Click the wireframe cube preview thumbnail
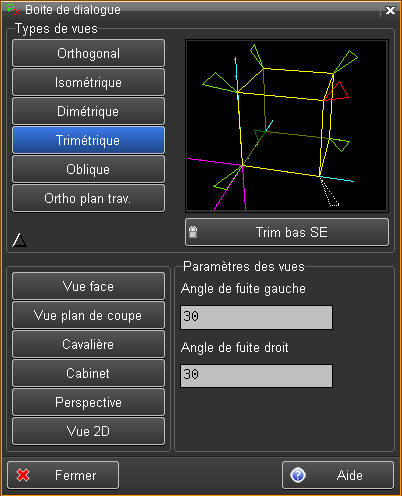The image size is (402, 496). [x=287, y=126]
